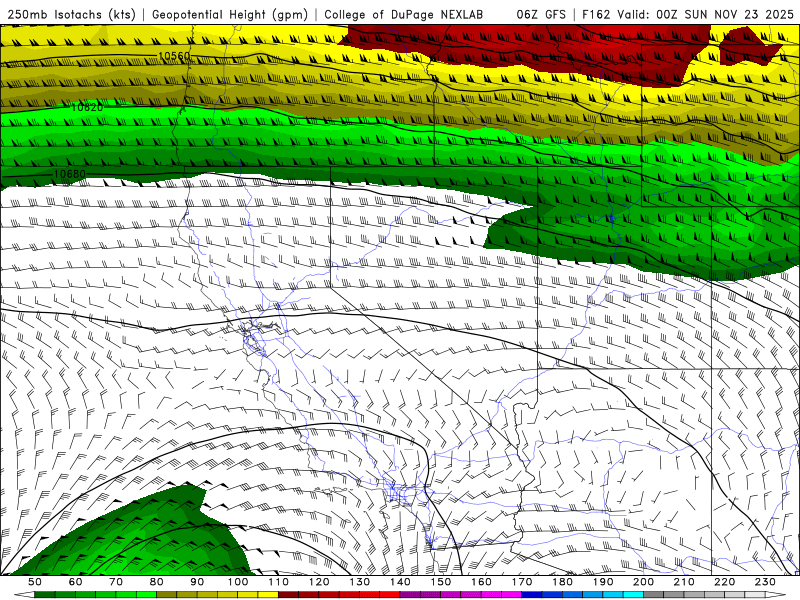
Task: Click the 110 value on the color scale
Action: [x=278, y=582]
